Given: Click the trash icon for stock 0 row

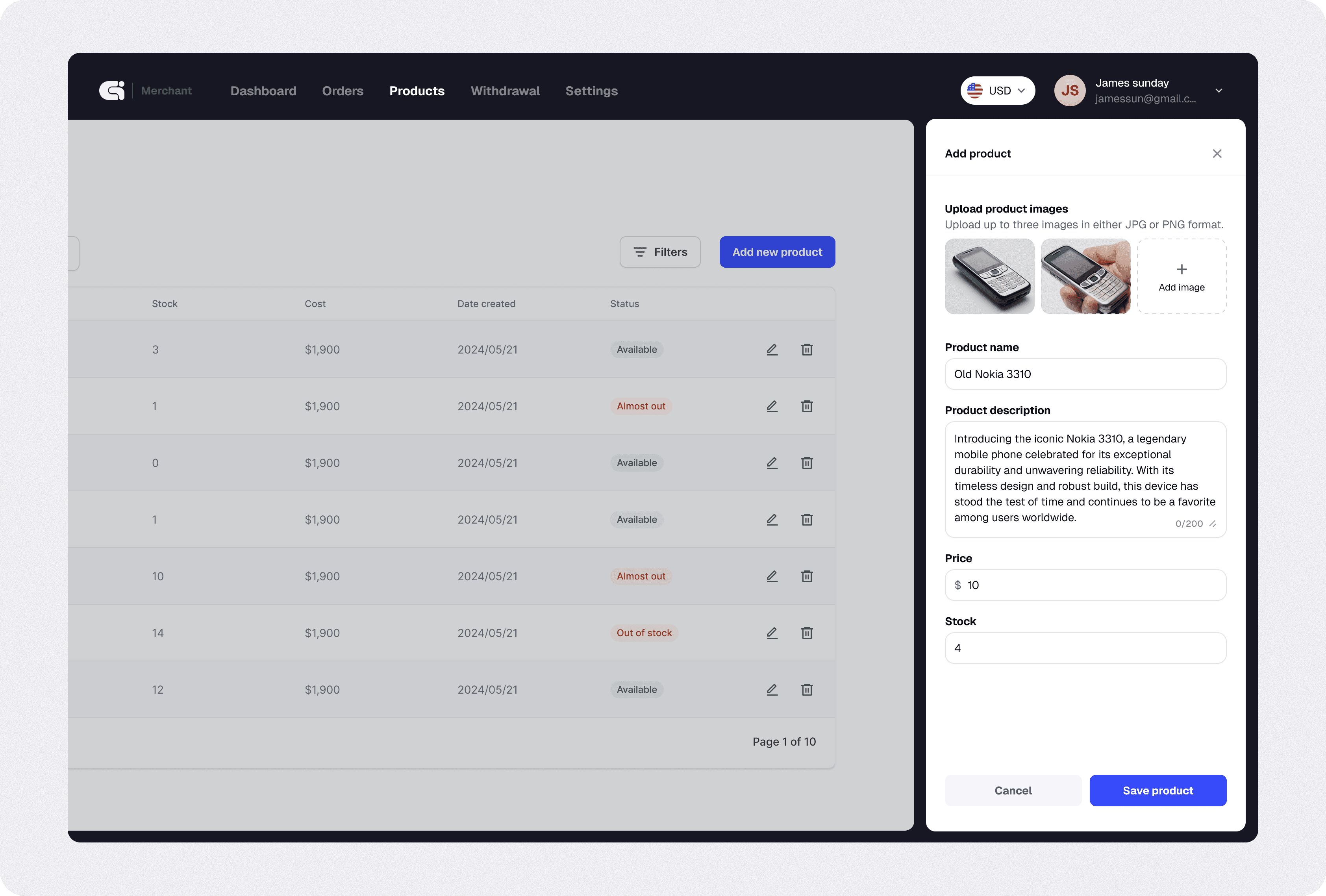Looking at the screenshot, I should point(807,463).
